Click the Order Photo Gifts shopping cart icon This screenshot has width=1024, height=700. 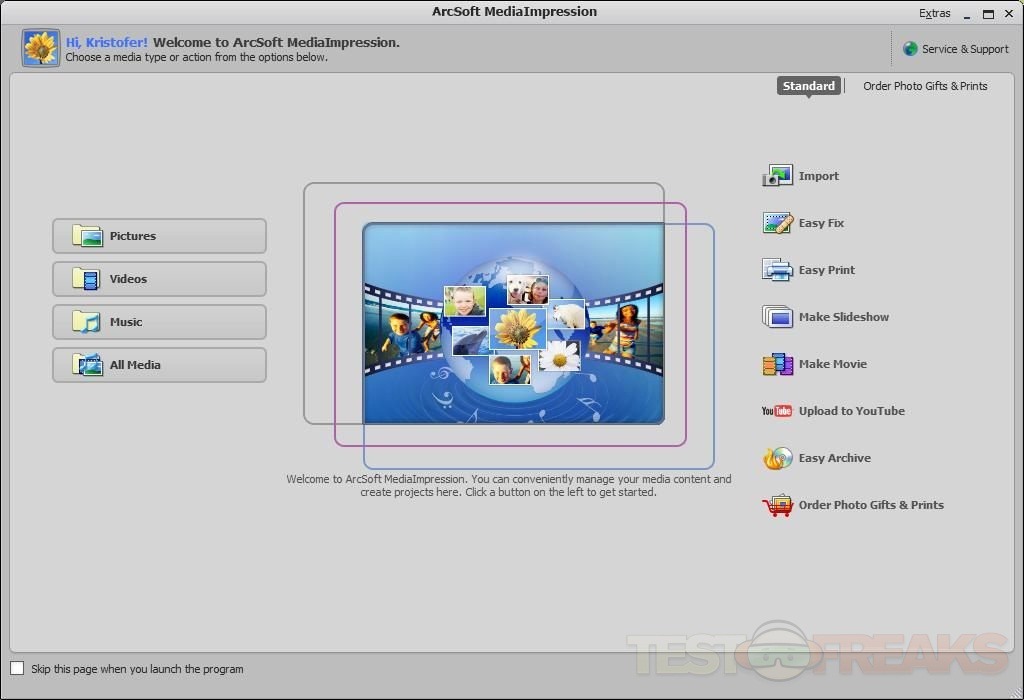(777, 505)
